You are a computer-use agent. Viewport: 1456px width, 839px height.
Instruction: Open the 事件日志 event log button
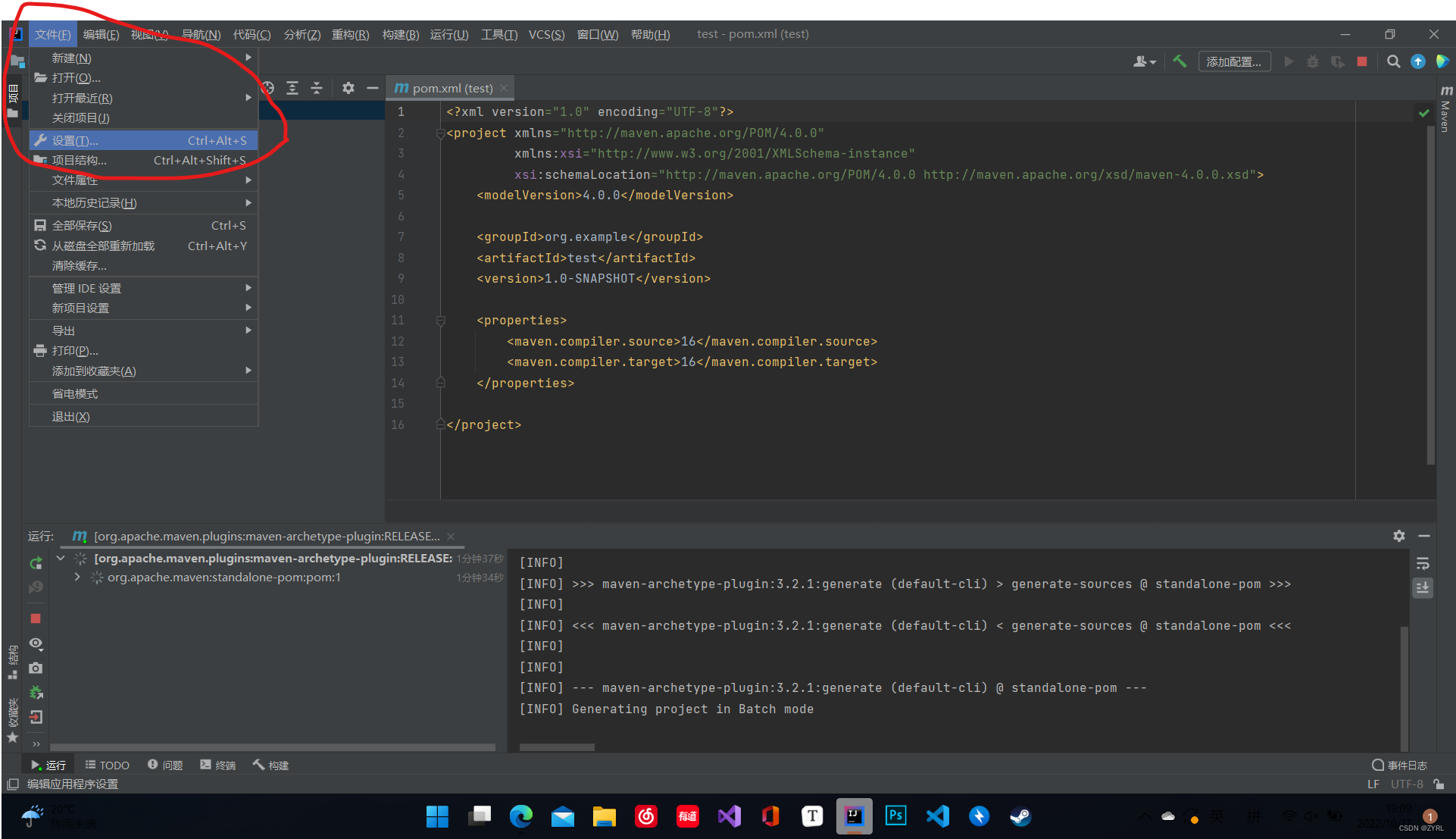click(x=1399, y=765)
